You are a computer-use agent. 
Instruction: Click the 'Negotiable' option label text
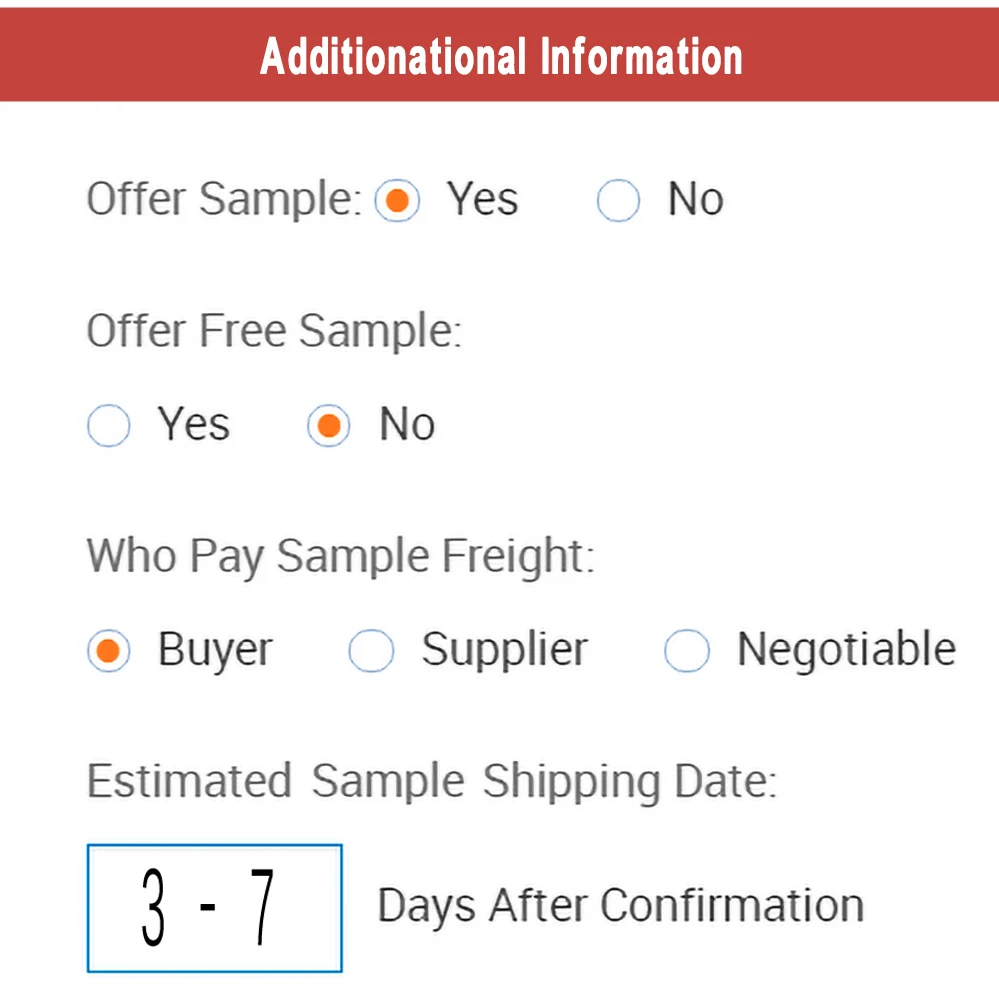846,650
